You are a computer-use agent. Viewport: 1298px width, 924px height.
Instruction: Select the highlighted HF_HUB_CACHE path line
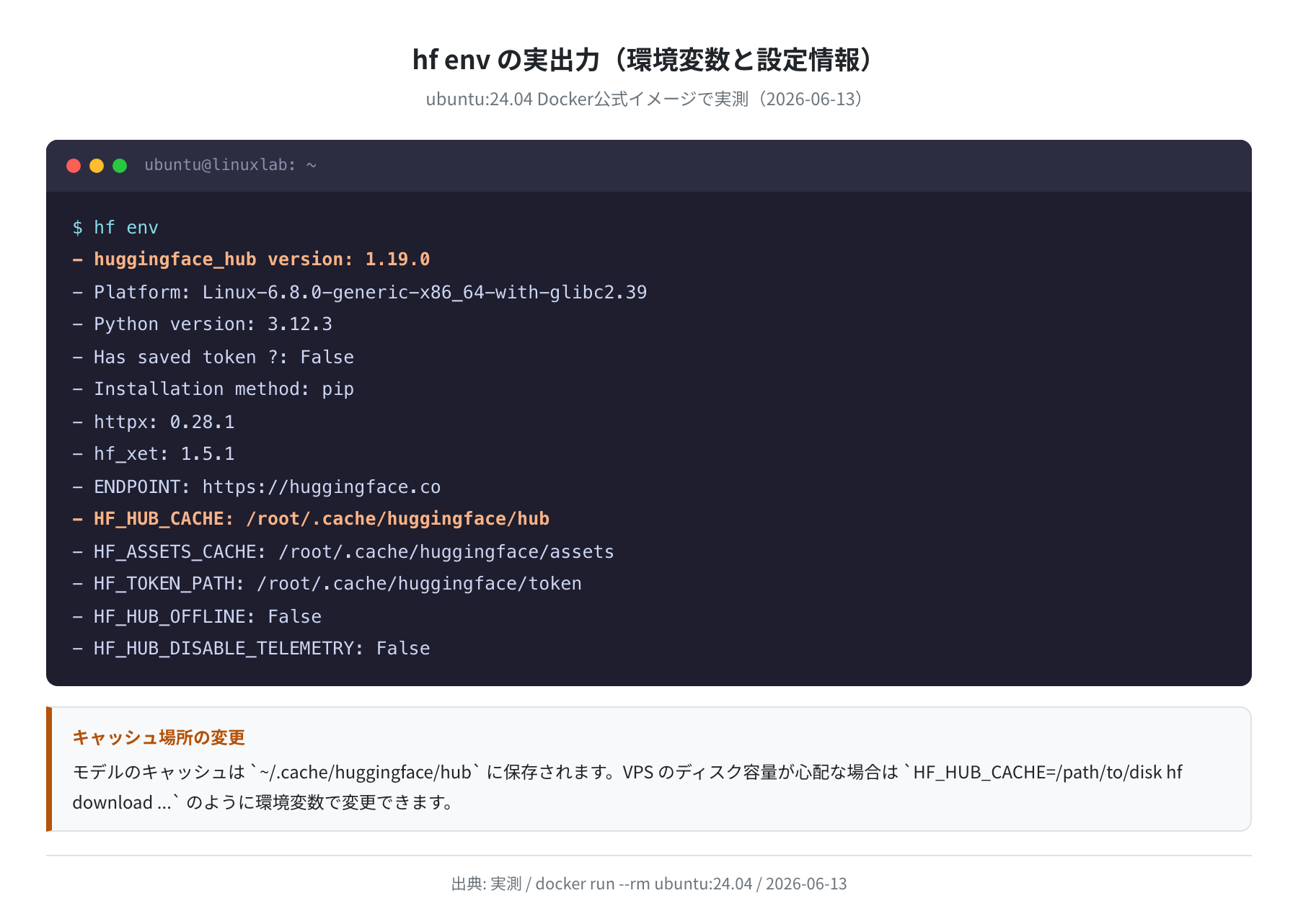[311, 519]
